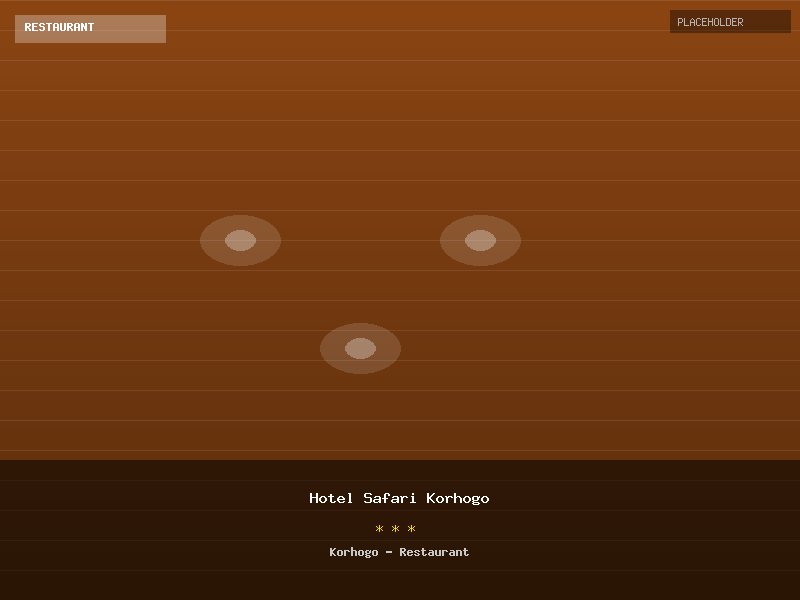Click Korhogo in the hotel title
The width and height of the screenshot is (800, 600).
(458, 498)
